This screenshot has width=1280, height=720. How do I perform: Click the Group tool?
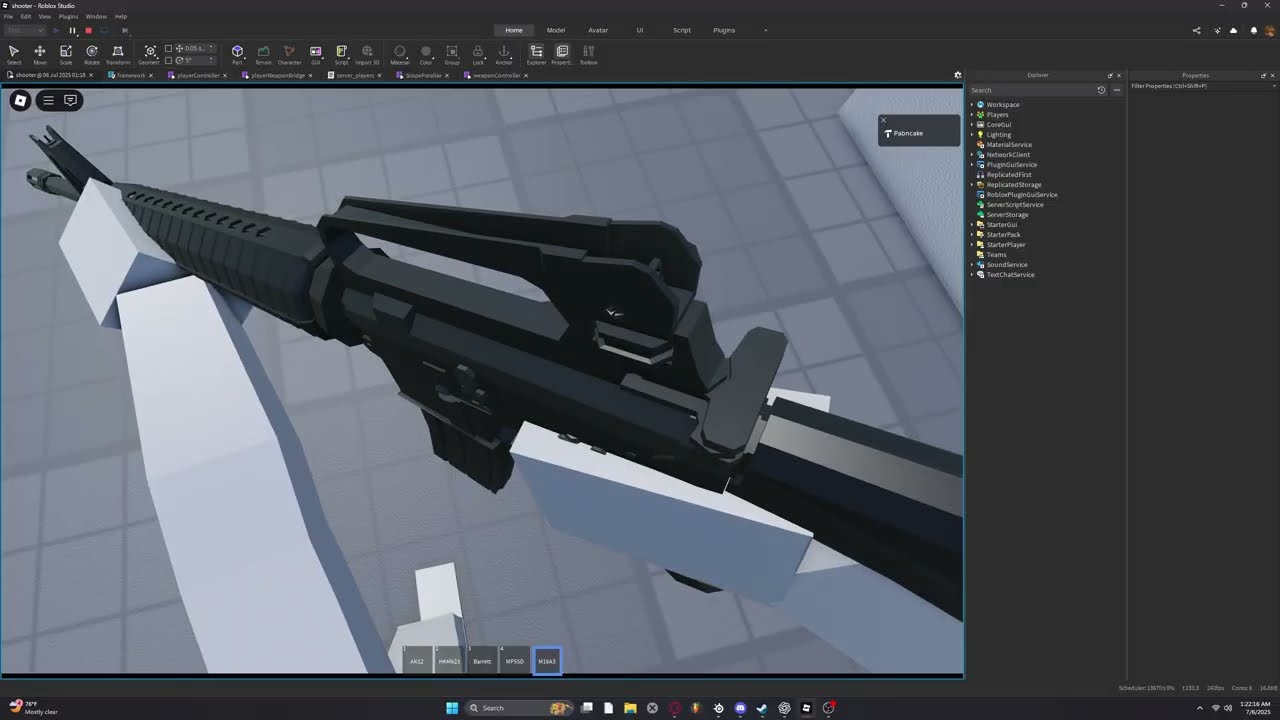452,54
